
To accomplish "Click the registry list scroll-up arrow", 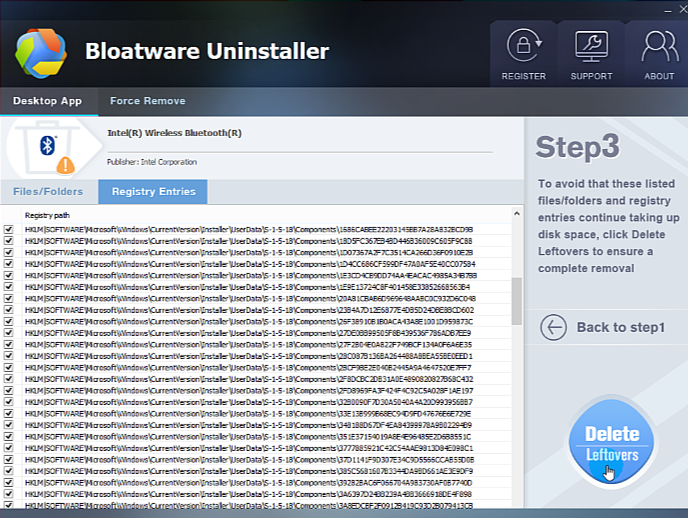I will point(517,214).
